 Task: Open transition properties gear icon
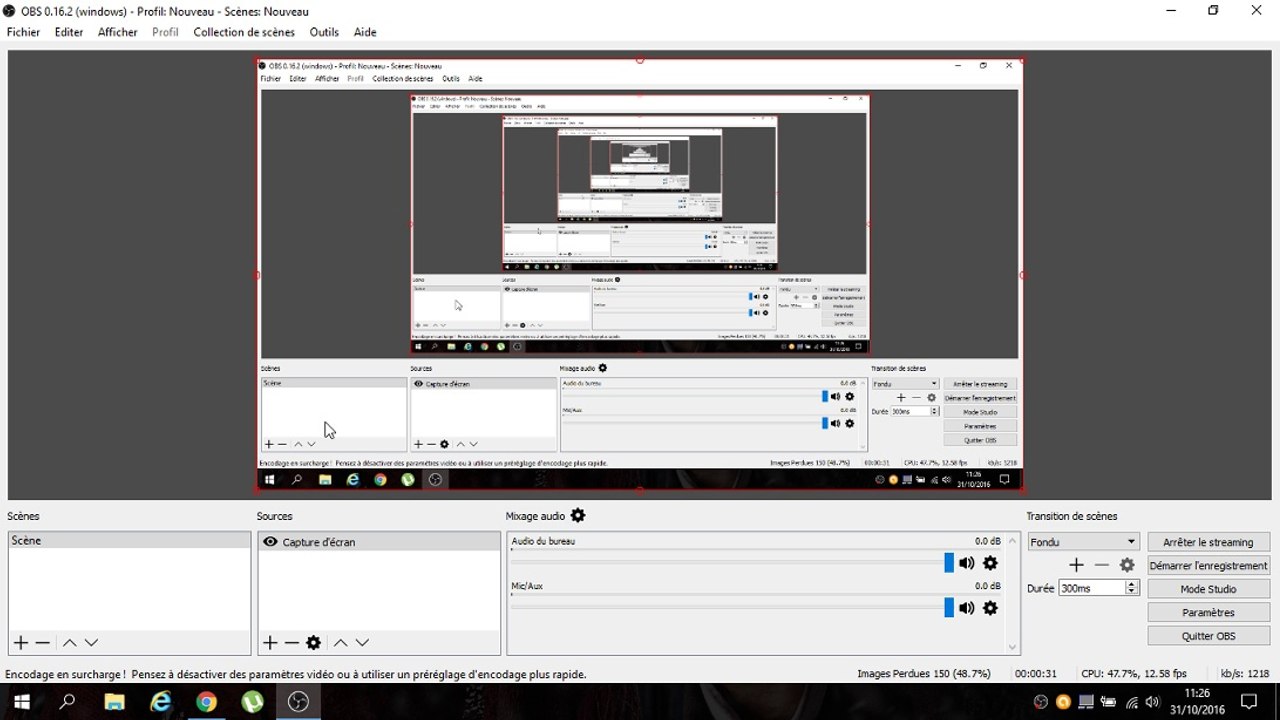click(x=1127, y=565)
